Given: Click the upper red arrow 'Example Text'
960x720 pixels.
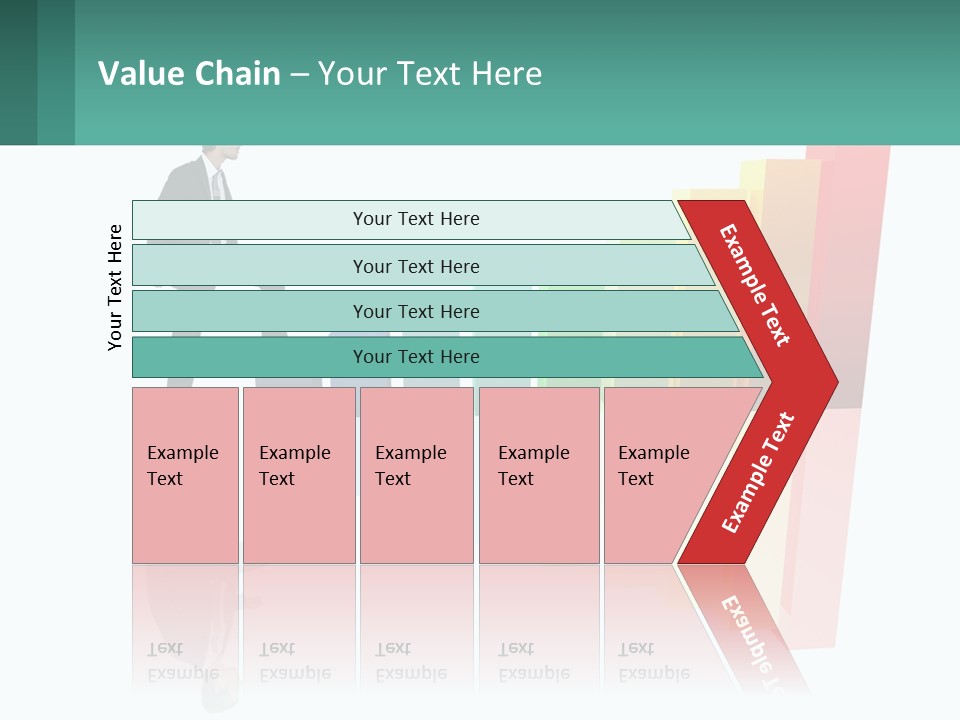Looking at the screenshot, I should [755, 285].
